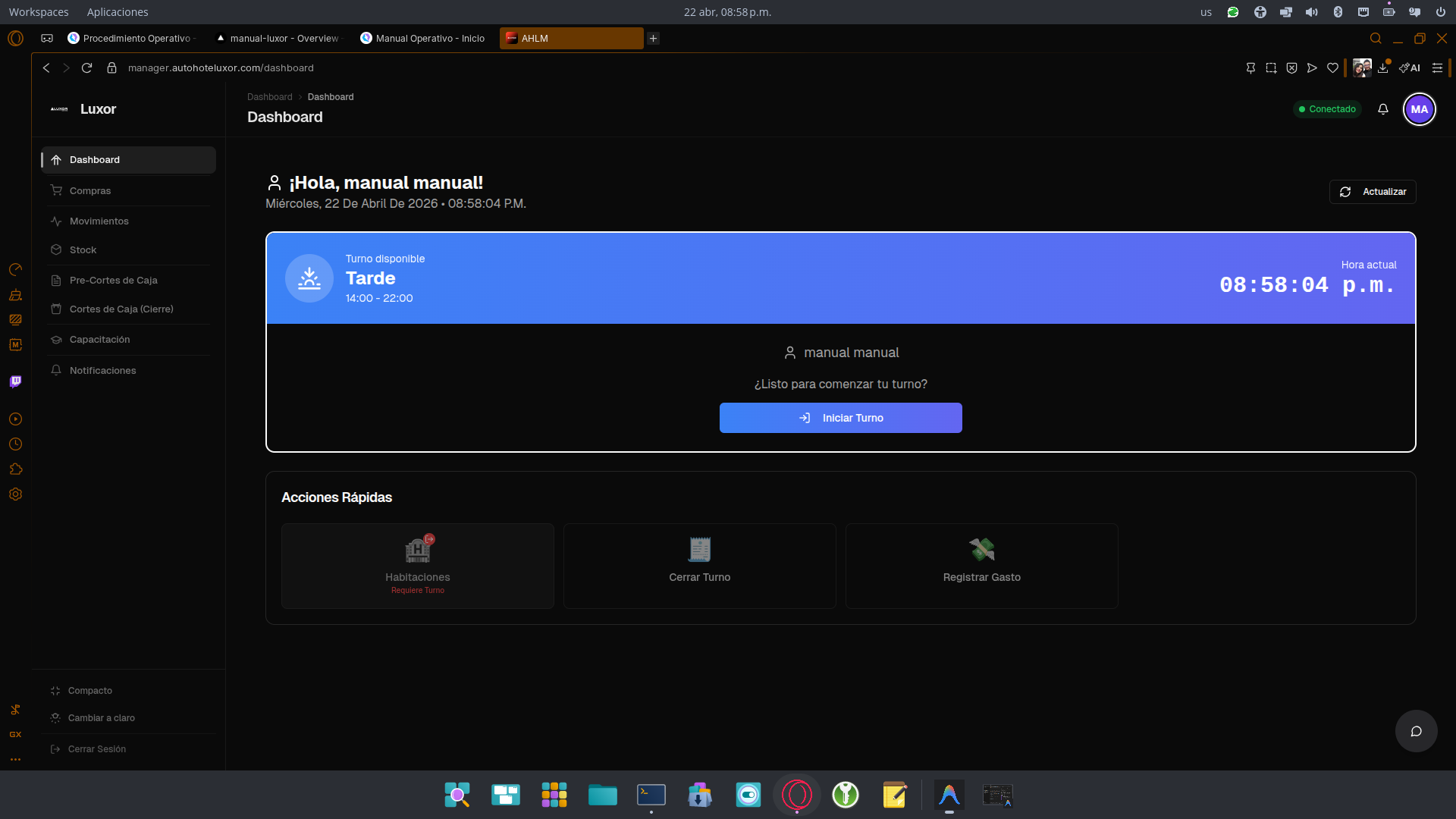Open a new browser tab
Screen dimensions: 1456x819
pos(654,38)
